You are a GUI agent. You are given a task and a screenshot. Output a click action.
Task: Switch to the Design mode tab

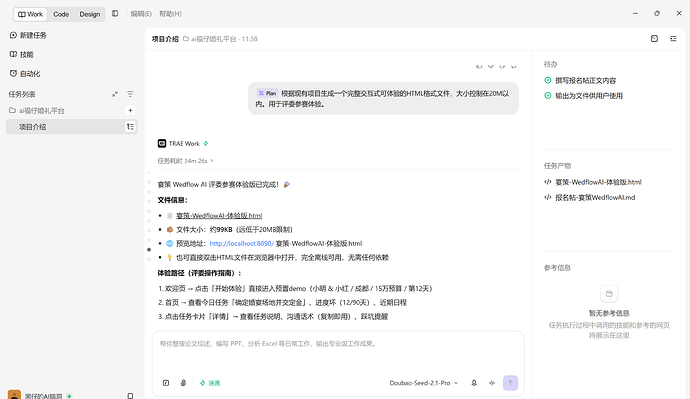click(90, 14)
